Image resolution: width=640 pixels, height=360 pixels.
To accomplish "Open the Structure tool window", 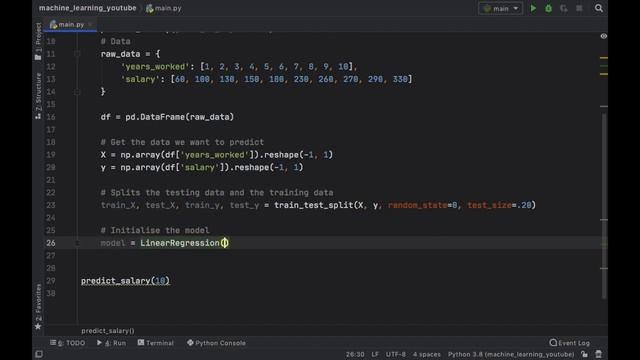I will click(38, 96).
